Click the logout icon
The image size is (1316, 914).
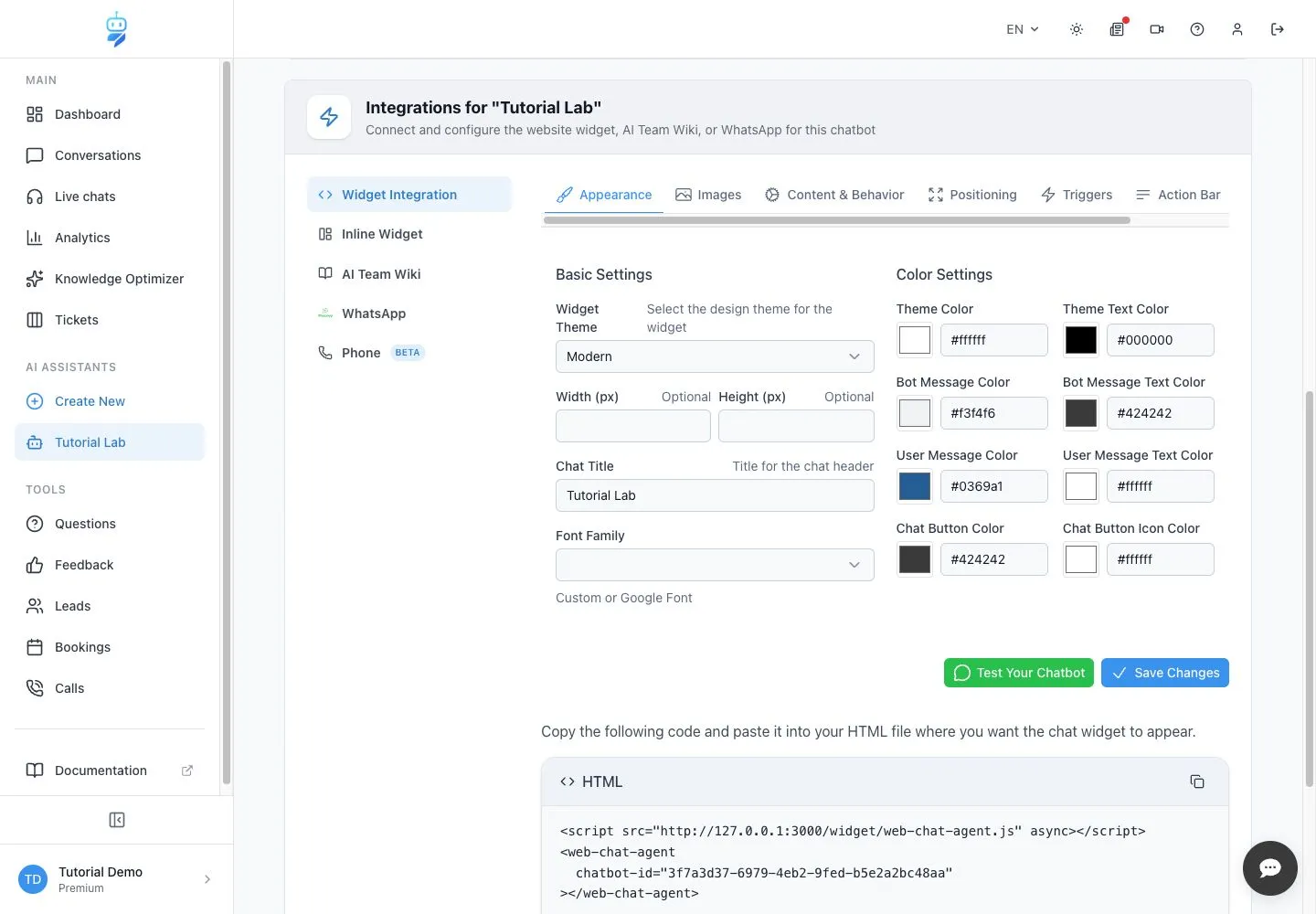coord(1278,29)
